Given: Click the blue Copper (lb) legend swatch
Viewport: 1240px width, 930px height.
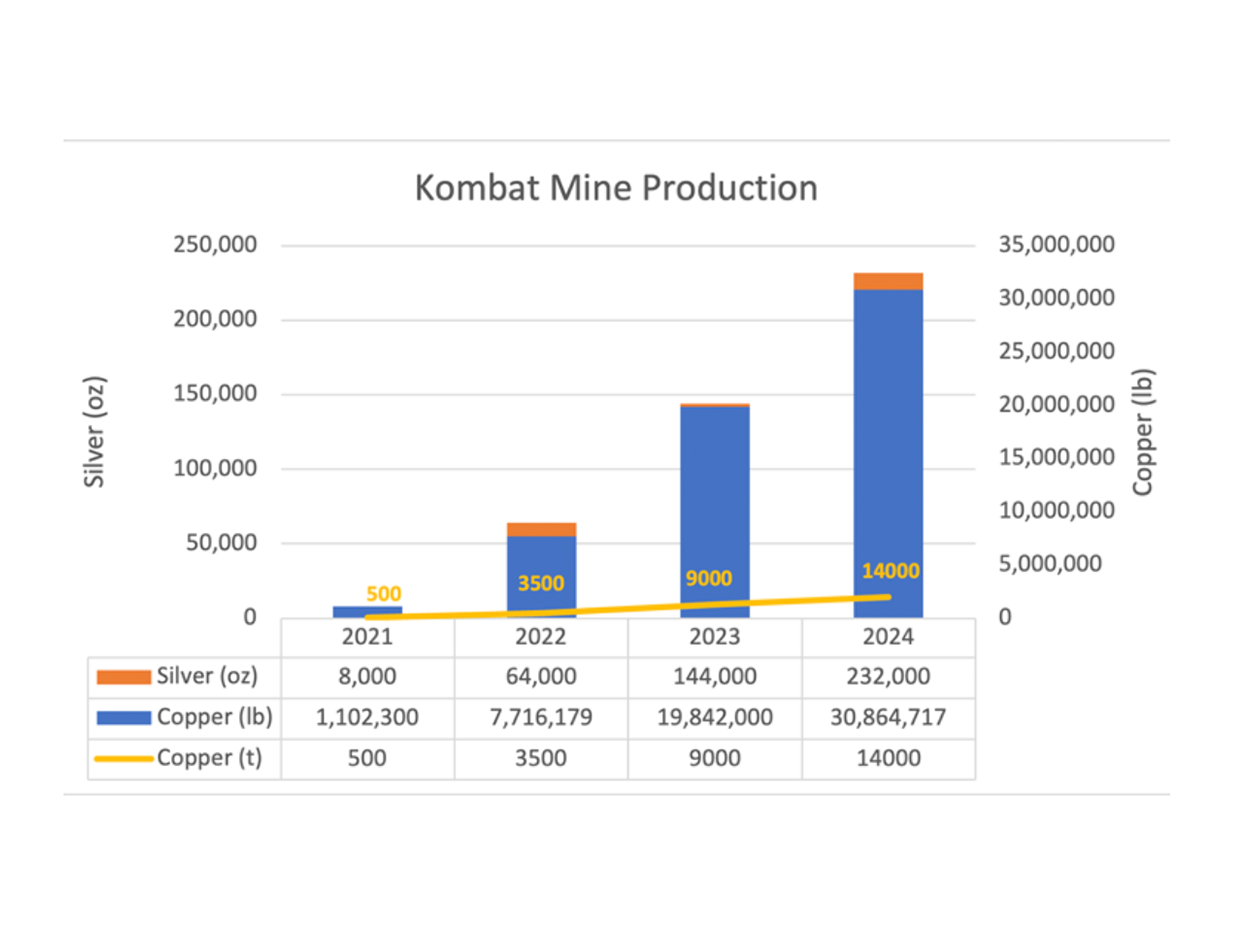Looking at the screenshot, I should coord(123,717).
